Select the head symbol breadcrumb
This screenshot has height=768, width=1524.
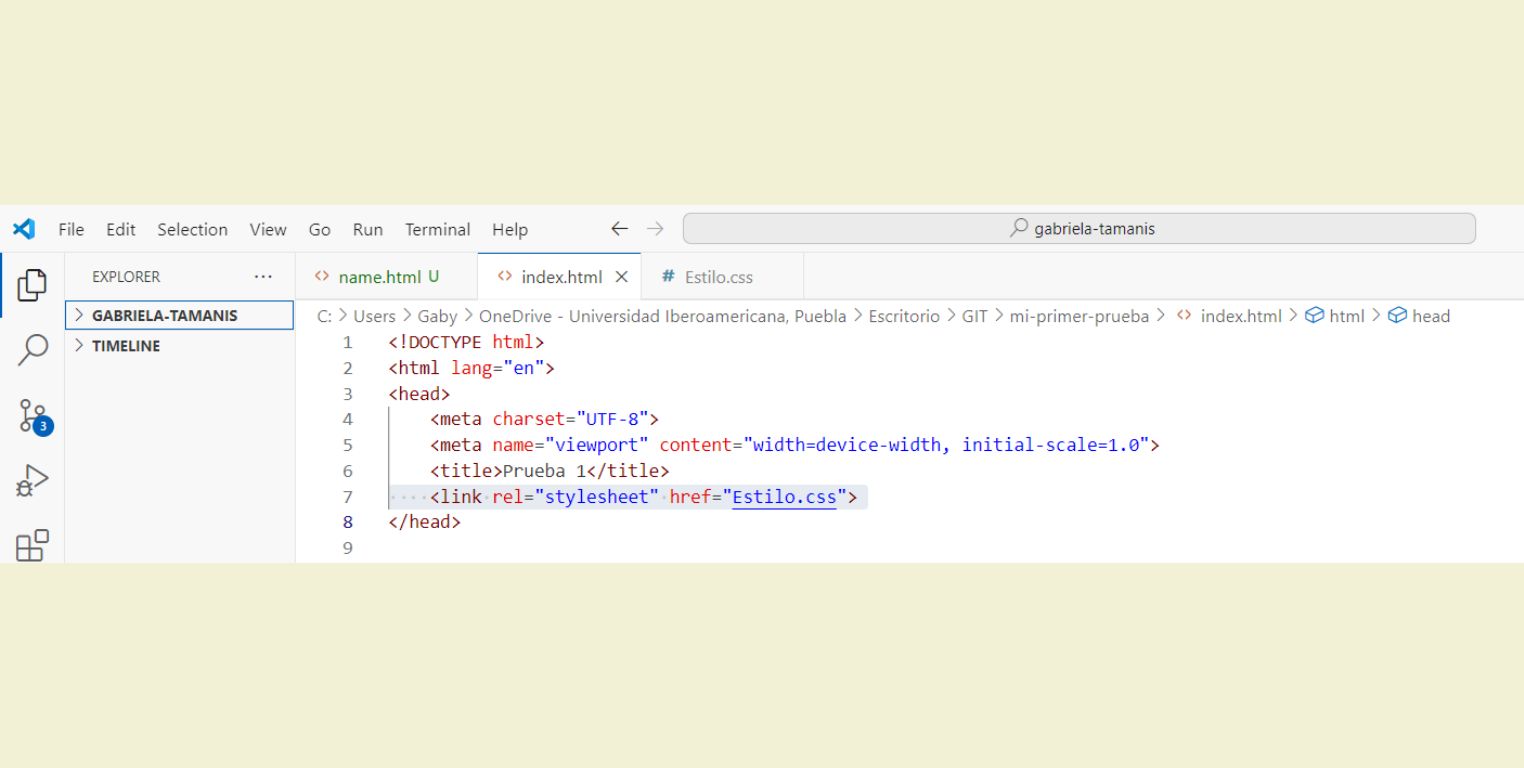pyautogui.click(x=1419, y=316)
